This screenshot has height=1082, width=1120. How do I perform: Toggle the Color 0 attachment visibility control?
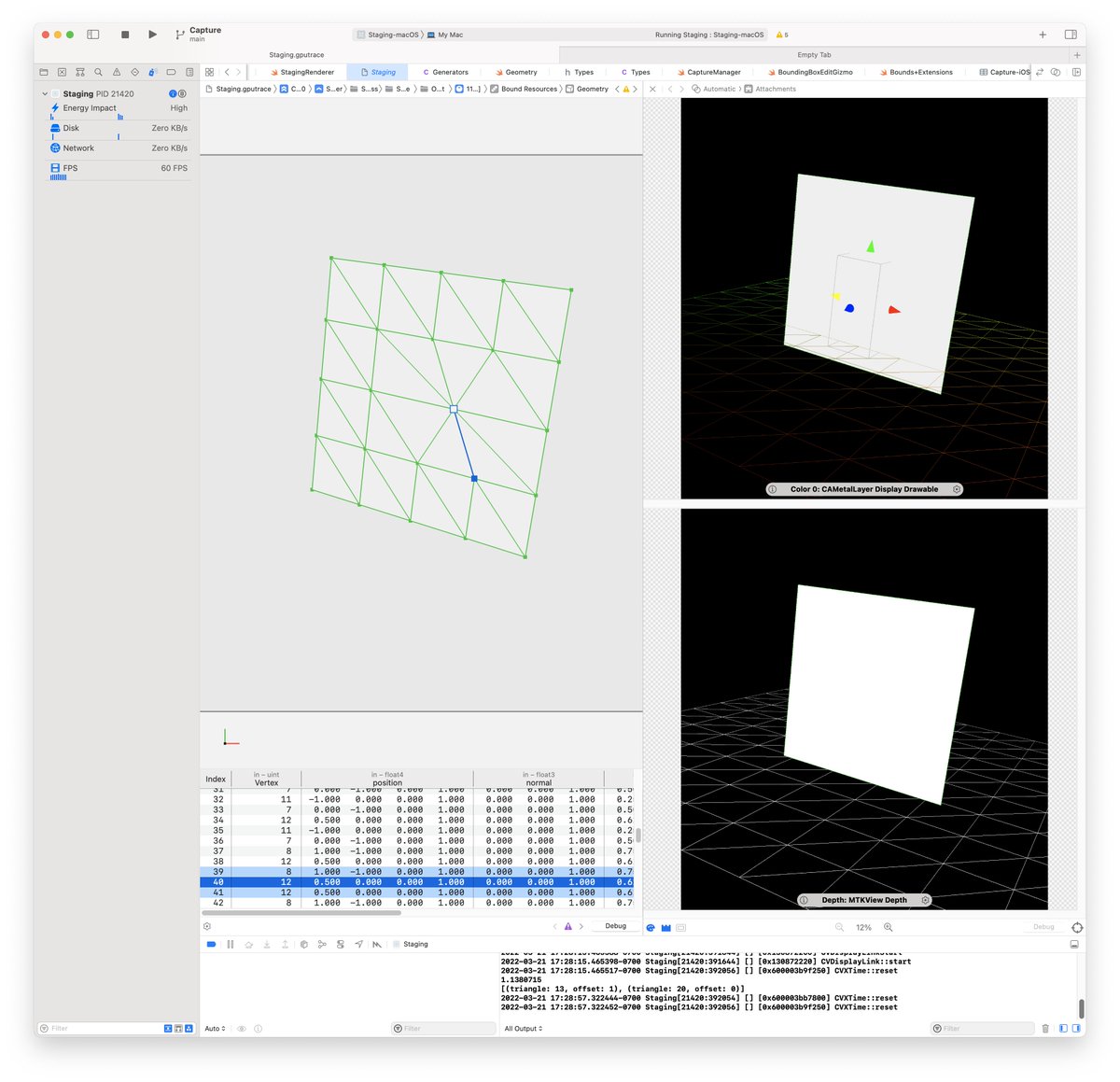tap(956, 488)
